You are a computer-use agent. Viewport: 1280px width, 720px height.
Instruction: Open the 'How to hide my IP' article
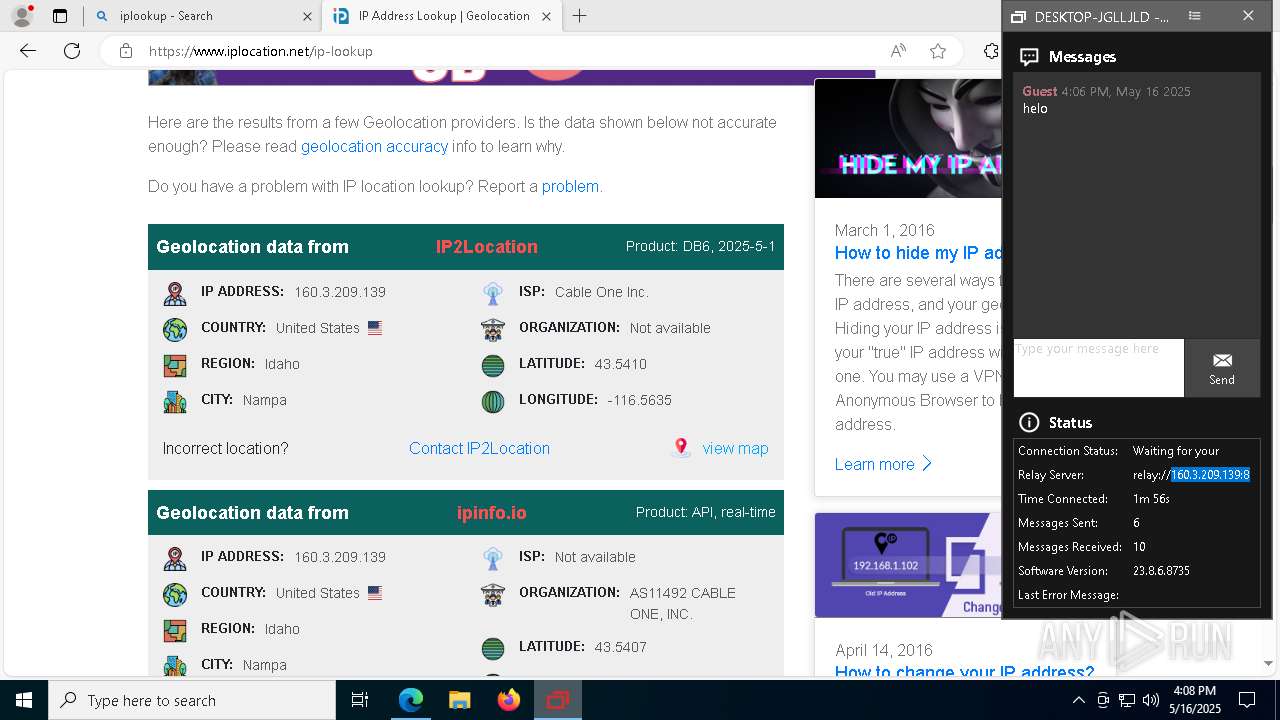918,253
